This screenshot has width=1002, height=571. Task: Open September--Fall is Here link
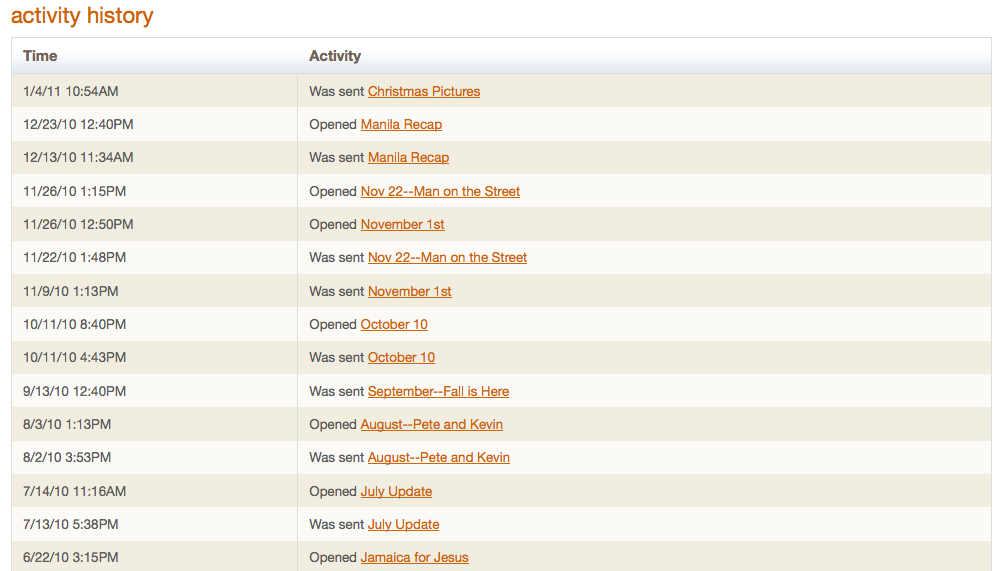click(438, 392)
